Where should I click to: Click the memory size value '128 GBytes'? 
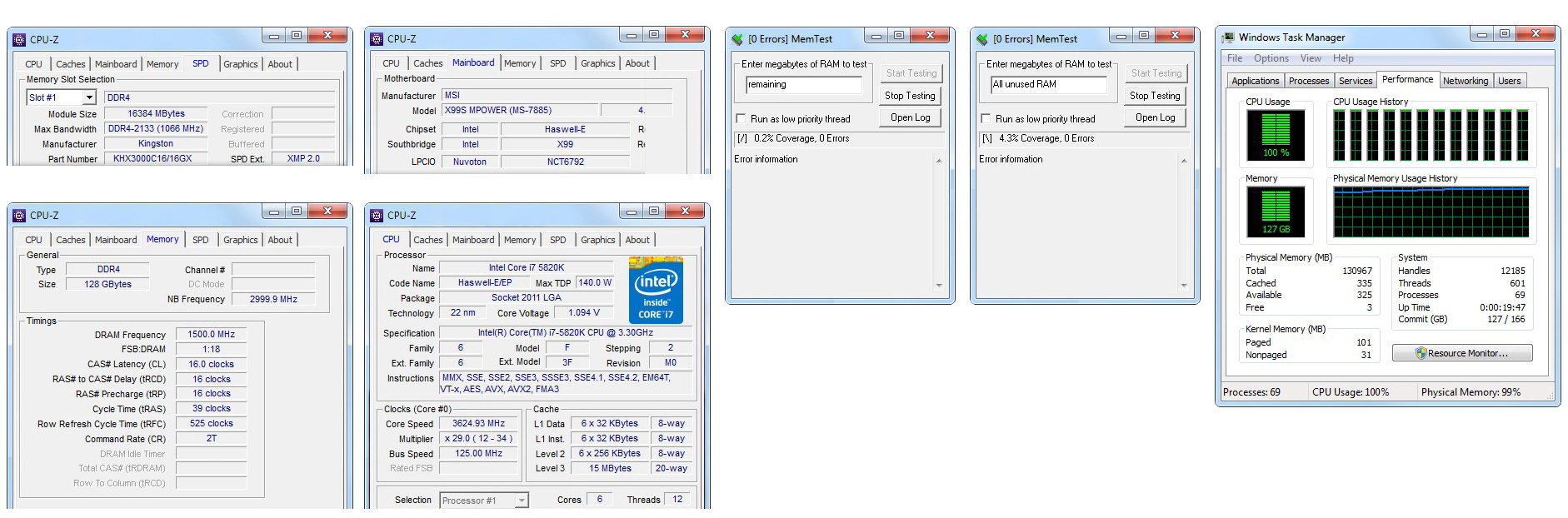pyautogui.click(x=107, y=284)
